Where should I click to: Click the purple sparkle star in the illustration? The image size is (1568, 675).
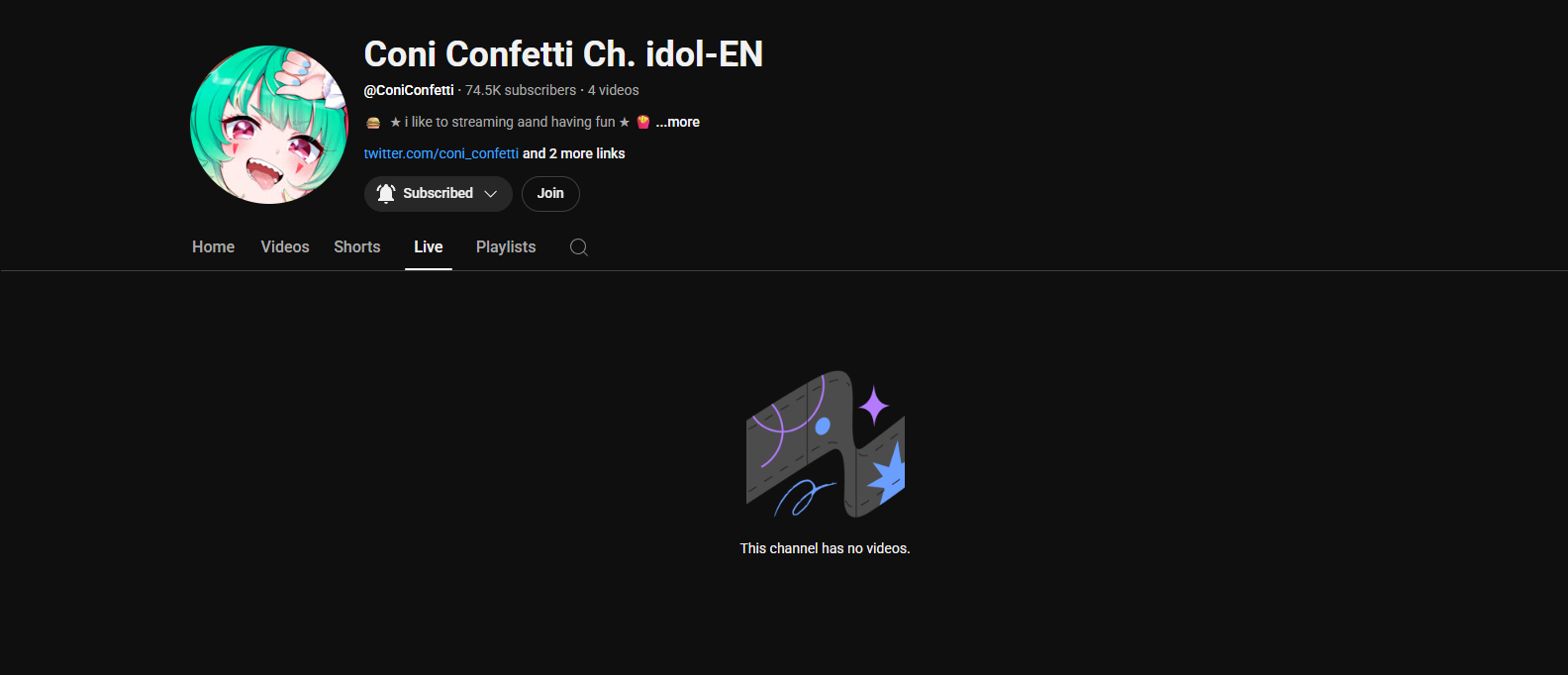874,405
